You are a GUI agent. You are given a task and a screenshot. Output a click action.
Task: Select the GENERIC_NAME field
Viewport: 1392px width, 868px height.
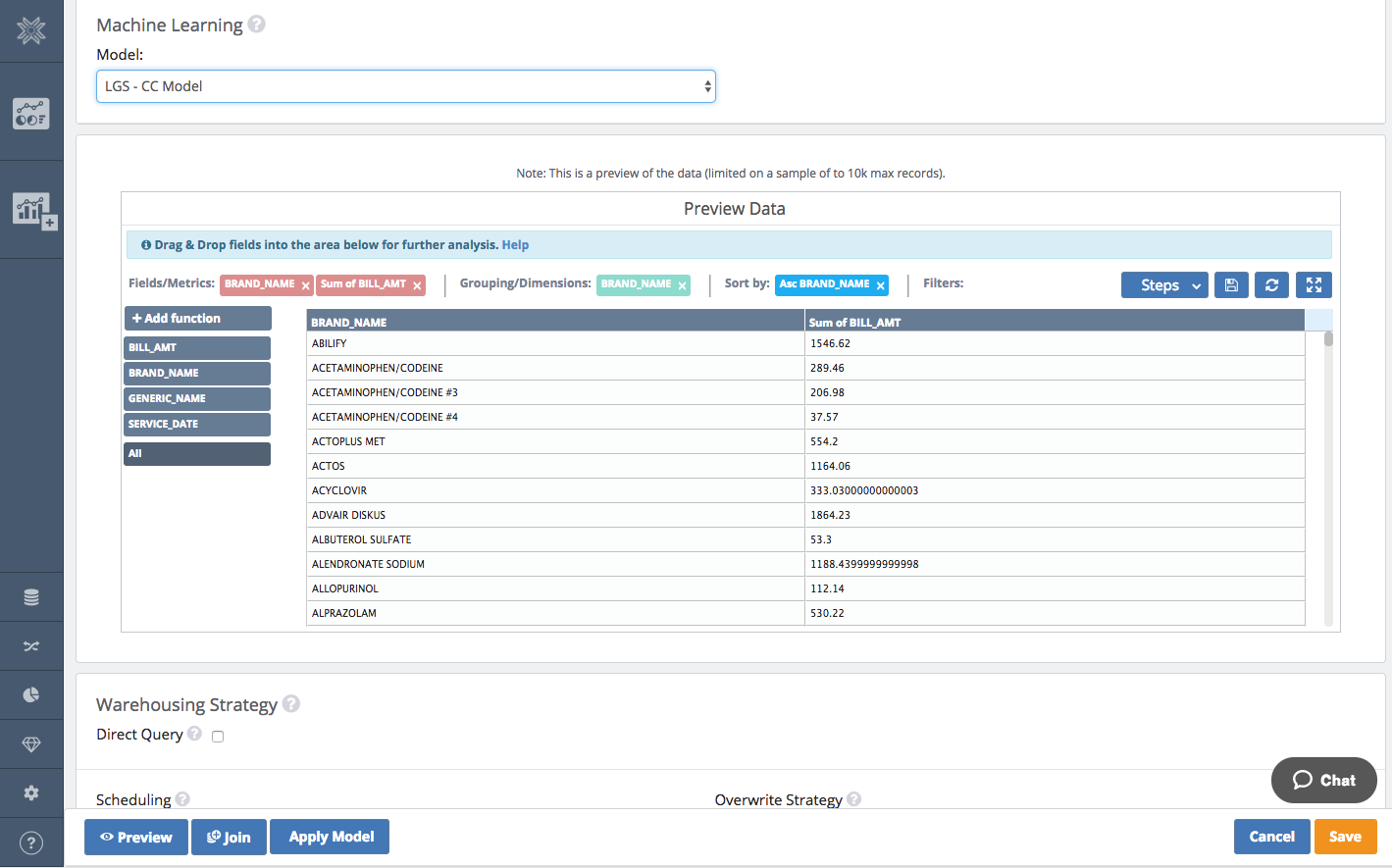197,399
